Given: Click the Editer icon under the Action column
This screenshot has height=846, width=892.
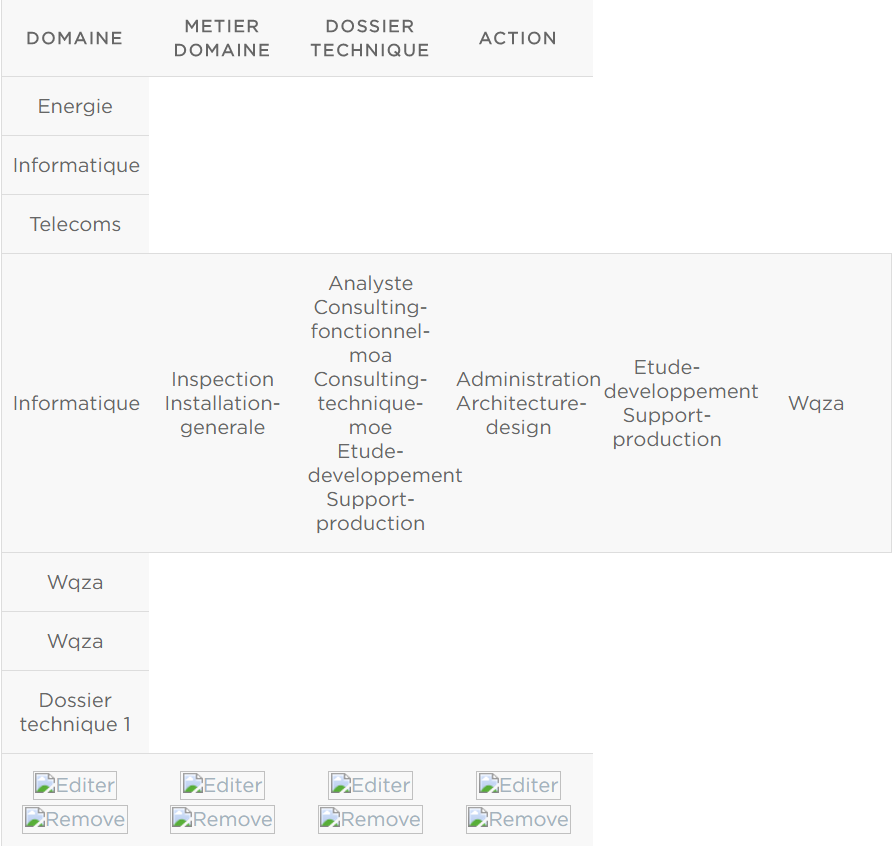Looking at the screenshot, I should pos(518,785).
